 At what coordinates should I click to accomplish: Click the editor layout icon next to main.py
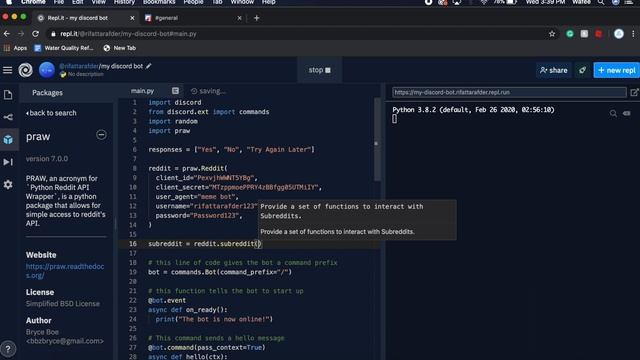[175, 91]
